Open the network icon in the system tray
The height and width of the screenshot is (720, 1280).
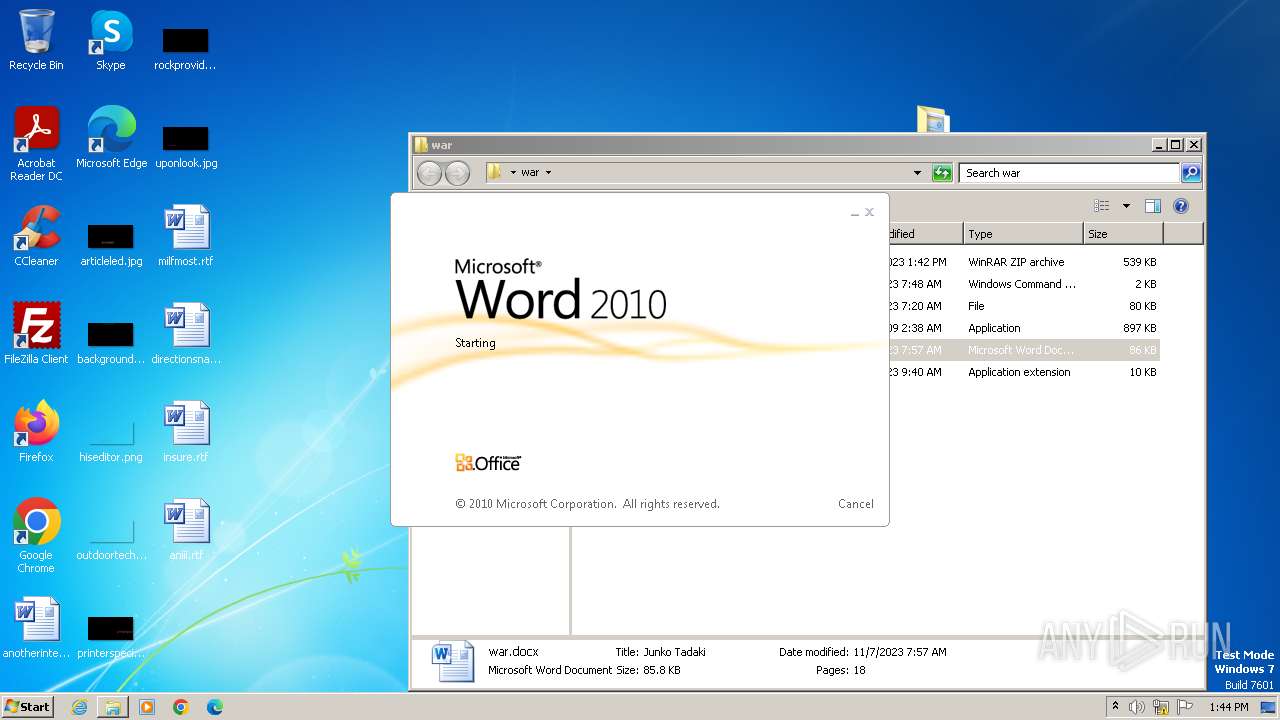coord(1161,707)
